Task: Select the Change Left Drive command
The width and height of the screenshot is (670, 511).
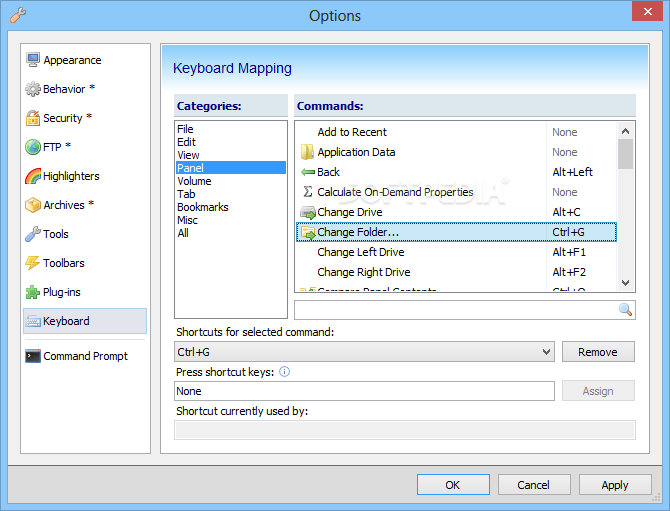Action: 456,252
